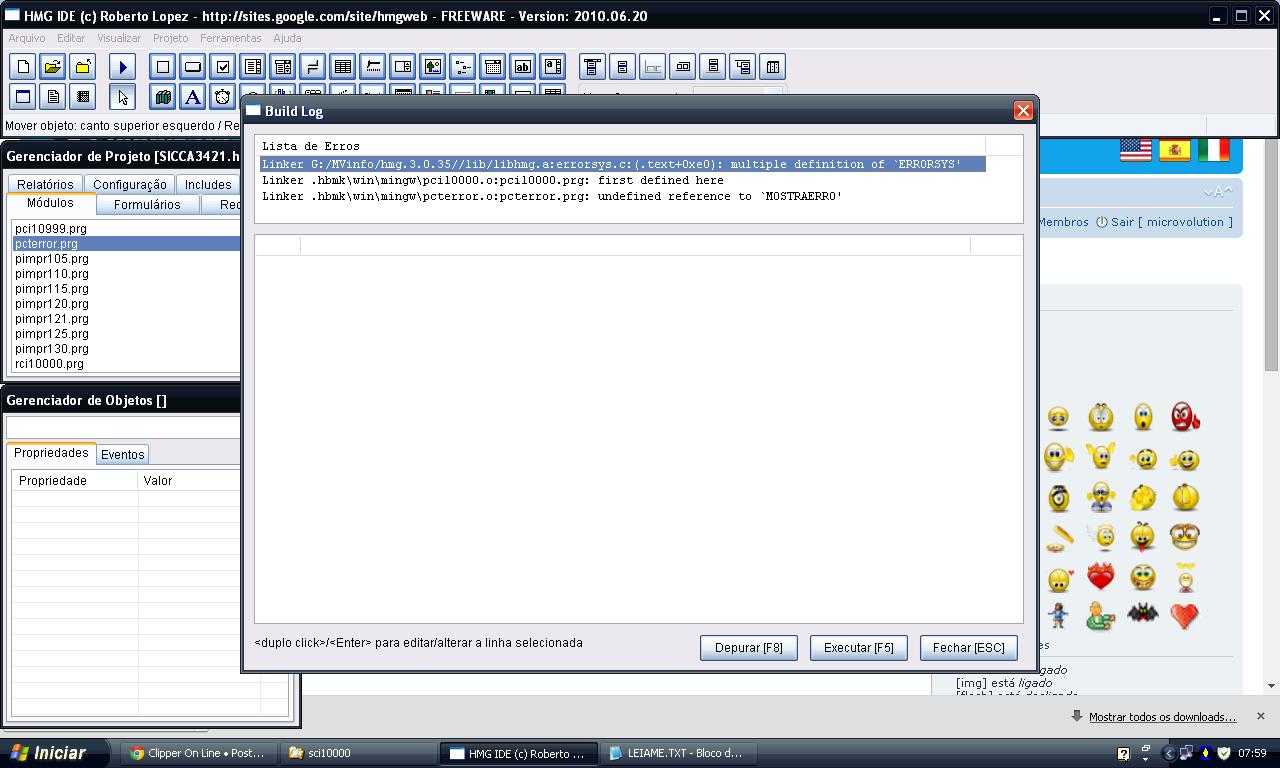Viewport: 1280px width, 768px height.
Task: Select the Módulos tab
Action: pos(50,203)
